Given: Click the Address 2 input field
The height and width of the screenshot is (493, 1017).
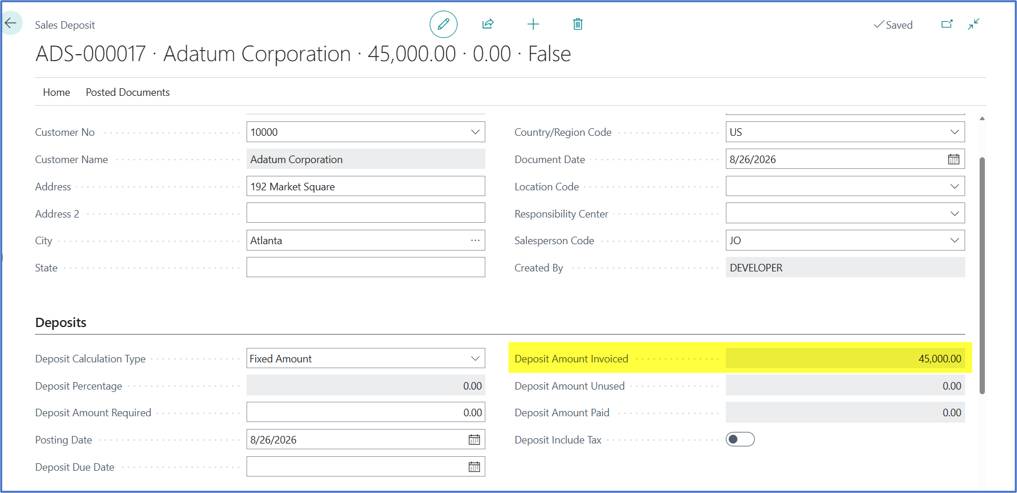Looking at the screenshot, I should [366, 213].
